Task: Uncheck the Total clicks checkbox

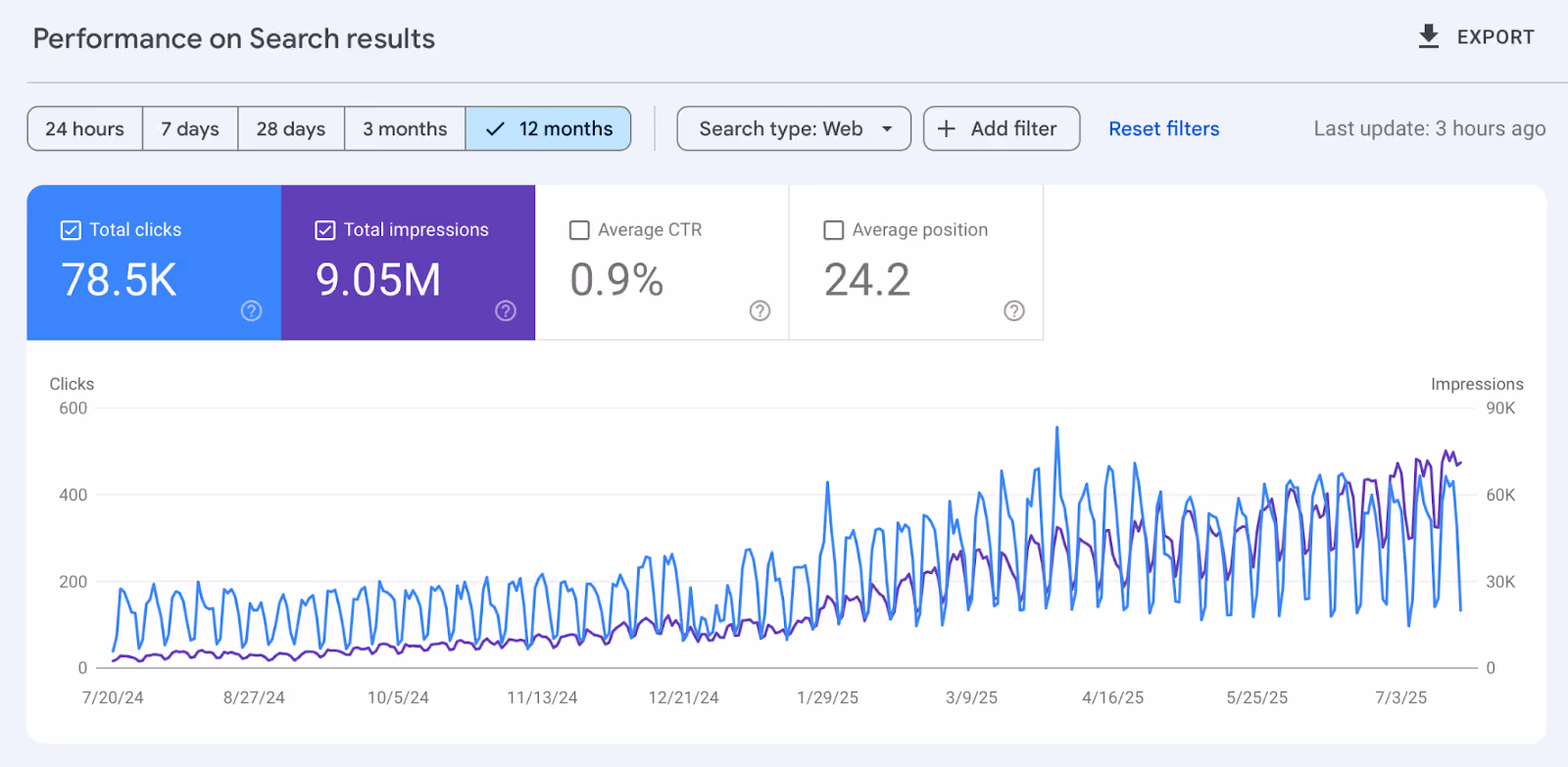Action: [x=71, y=230]
